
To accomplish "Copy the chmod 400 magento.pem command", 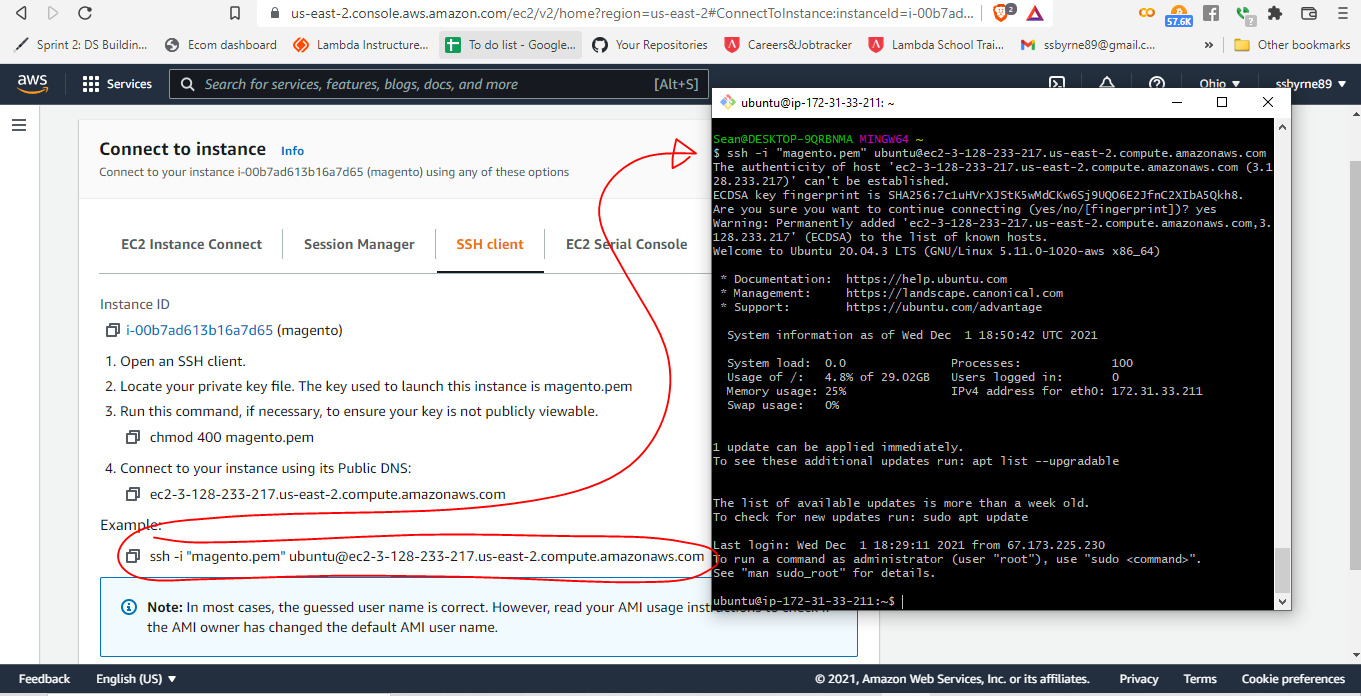I will [132, 437].
